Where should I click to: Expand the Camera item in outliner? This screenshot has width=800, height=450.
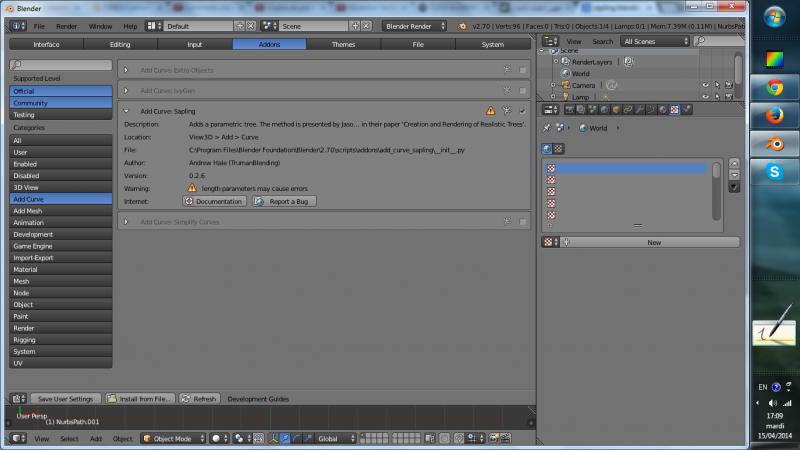pyautogui.click(x=553, y=85)
